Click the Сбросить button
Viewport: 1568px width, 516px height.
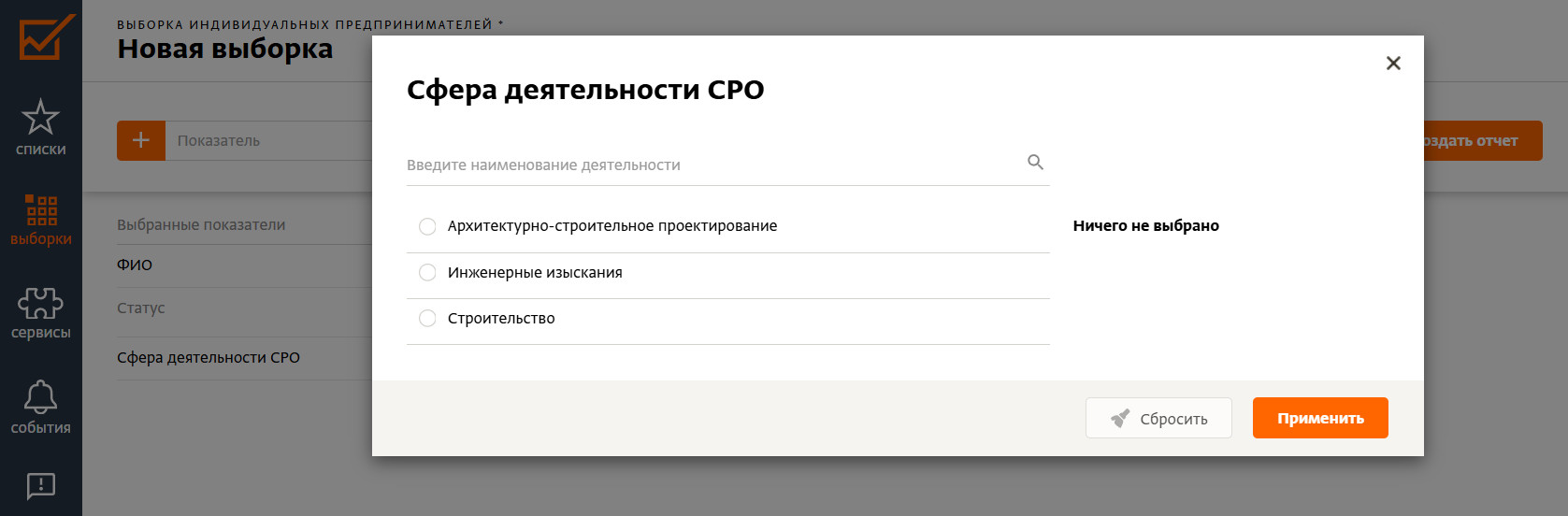pos(1158,418)
